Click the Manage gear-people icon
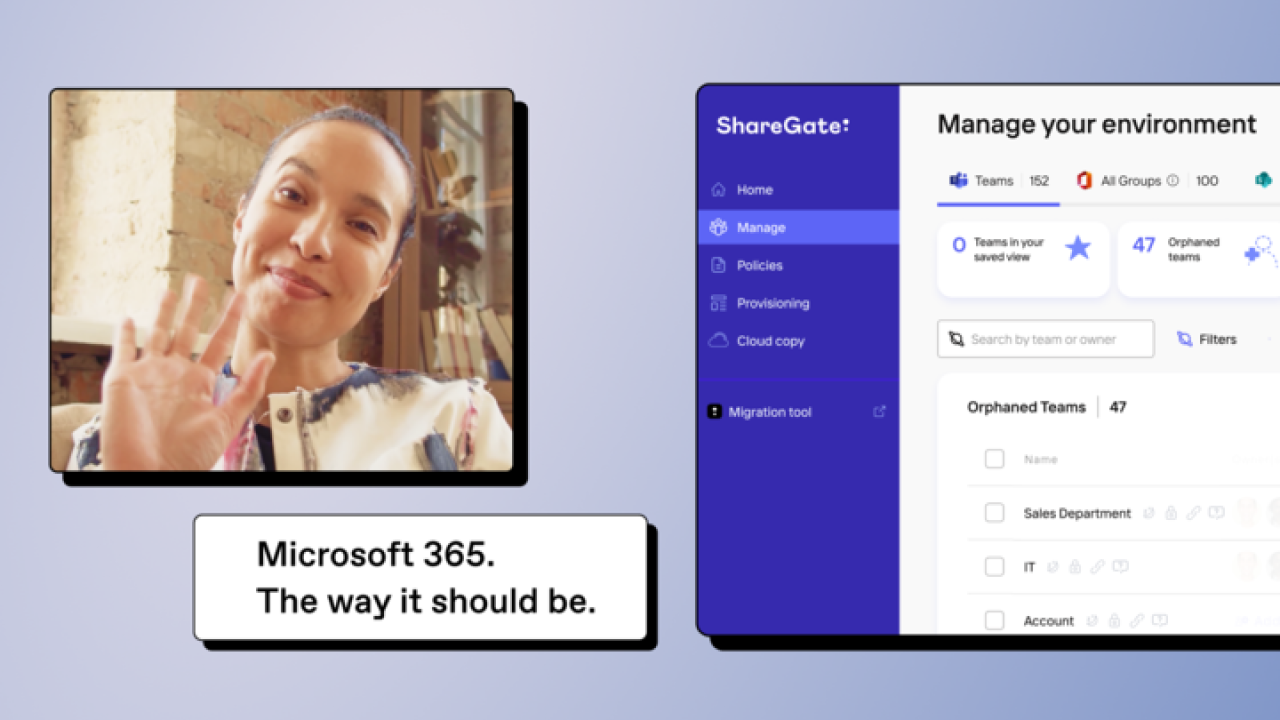Screen dimensions: 1280x720 (x=718, y=227)
